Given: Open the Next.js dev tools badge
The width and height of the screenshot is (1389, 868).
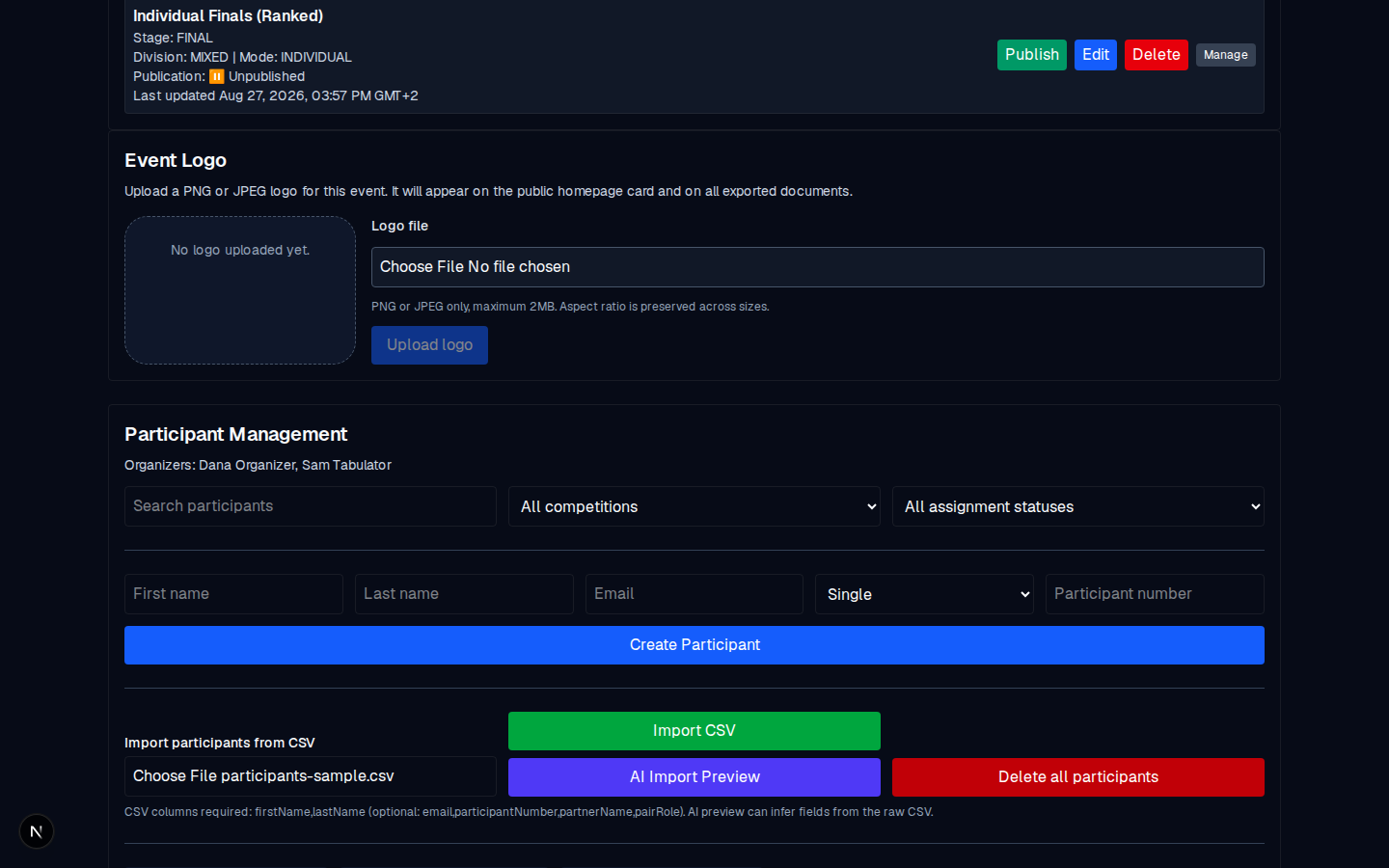Looking at the screenshot, I should [x=37, y=831].
